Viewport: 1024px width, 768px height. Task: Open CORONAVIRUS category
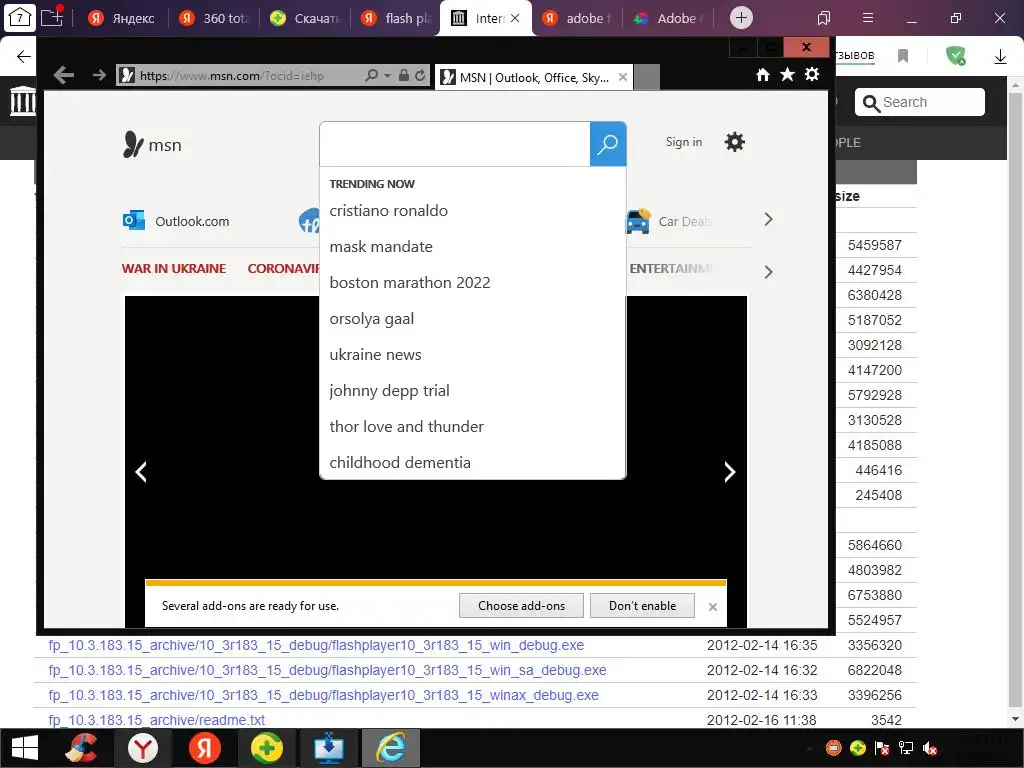283,268
